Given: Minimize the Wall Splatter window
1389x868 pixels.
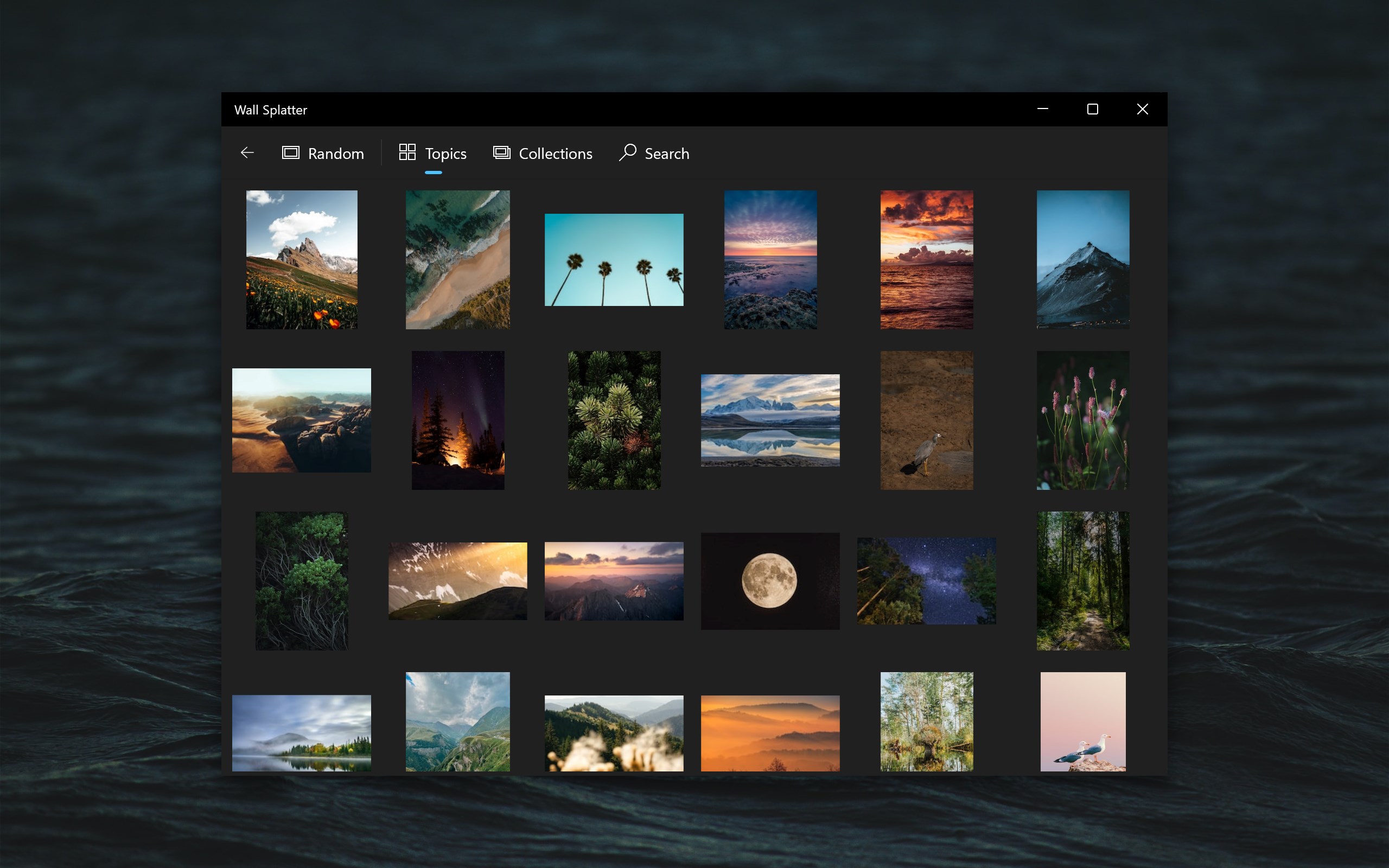Looking at the screenshot, I should 1042,109.
